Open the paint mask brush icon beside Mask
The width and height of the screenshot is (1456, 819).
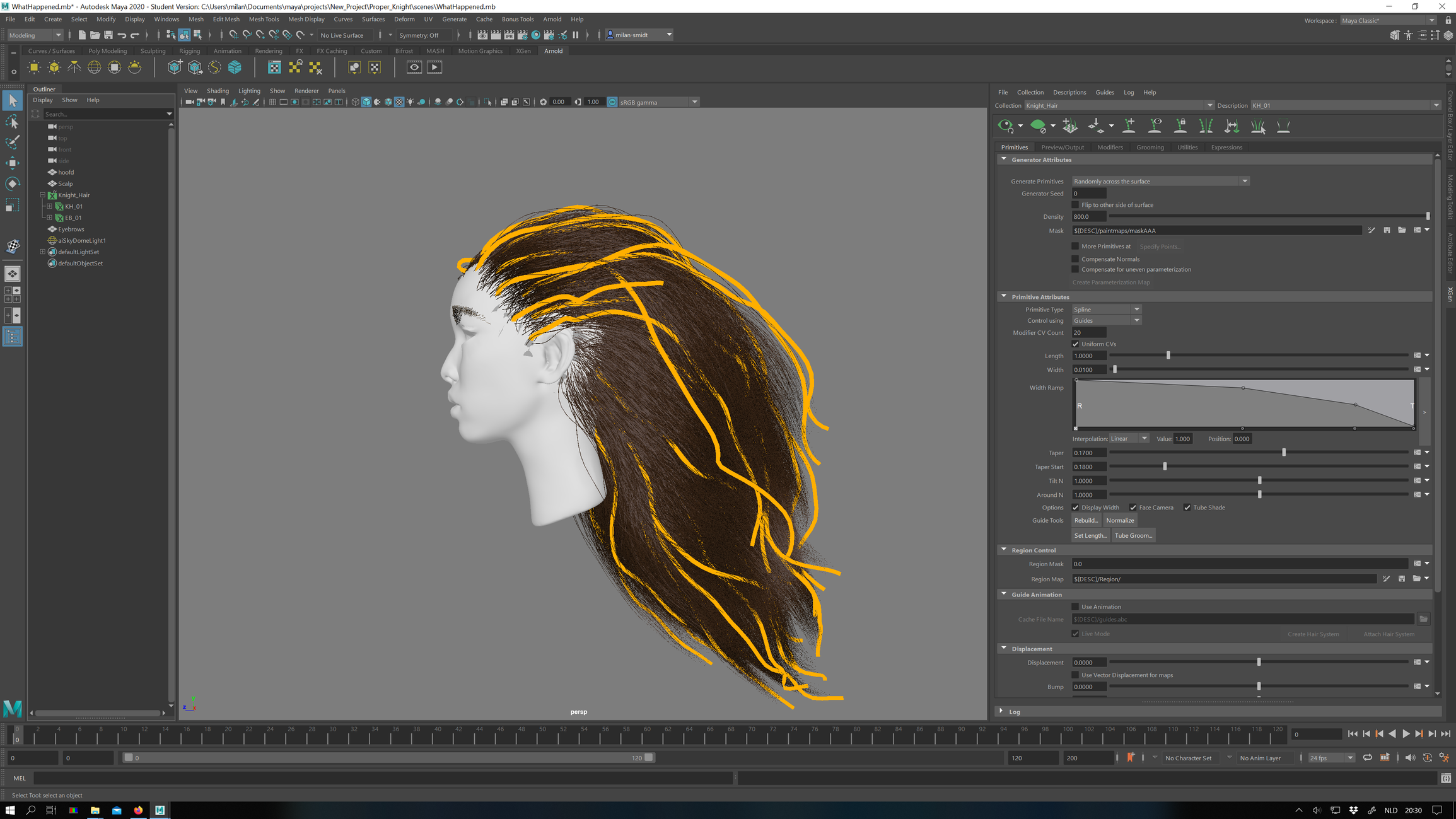pyautogui.click(x=1372, y=231)
